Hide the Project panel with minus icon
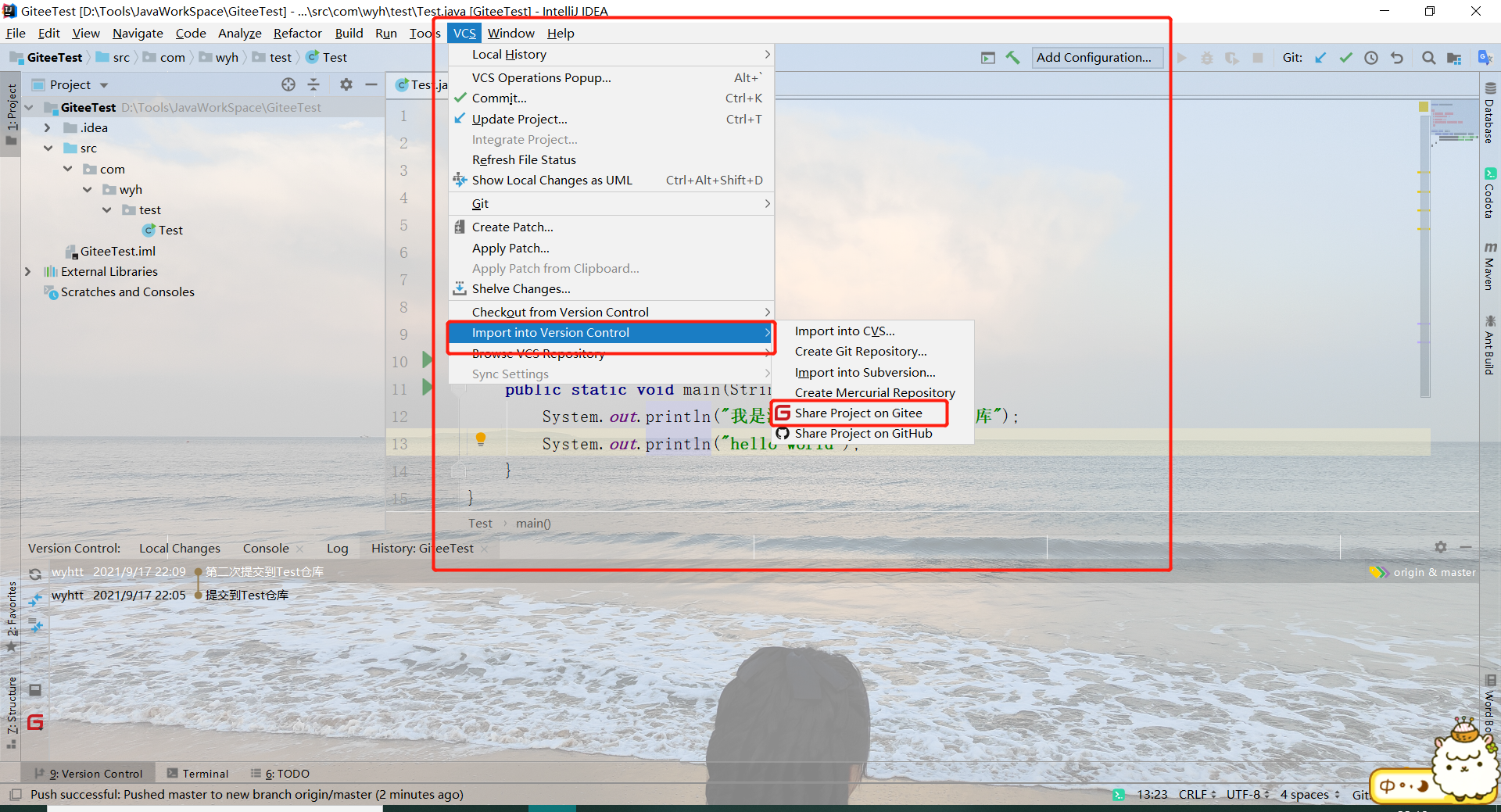The width and height of the screenshot is (1501, 812). click(x=371, y=84)
